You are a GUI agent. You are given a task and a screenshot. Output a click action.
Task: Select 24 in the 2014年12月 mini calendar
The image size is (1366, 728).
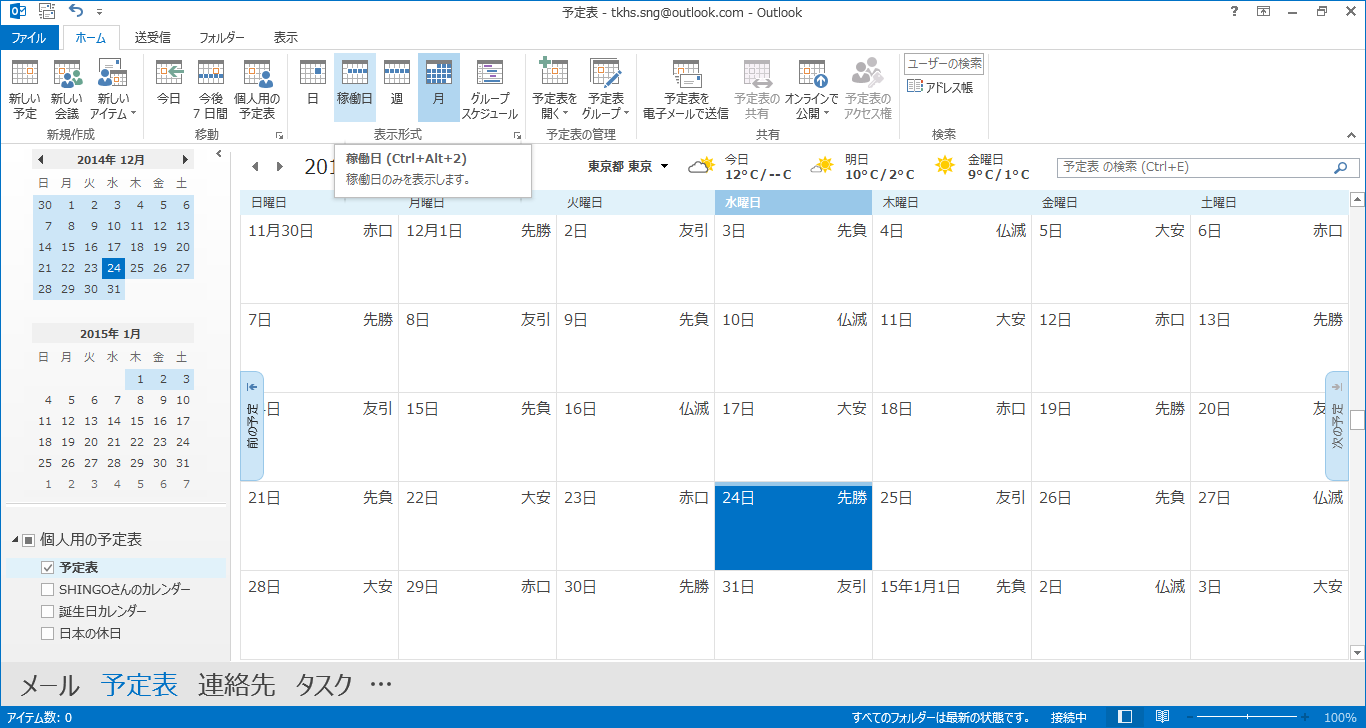pyautogui.click(x=113, y=268)
